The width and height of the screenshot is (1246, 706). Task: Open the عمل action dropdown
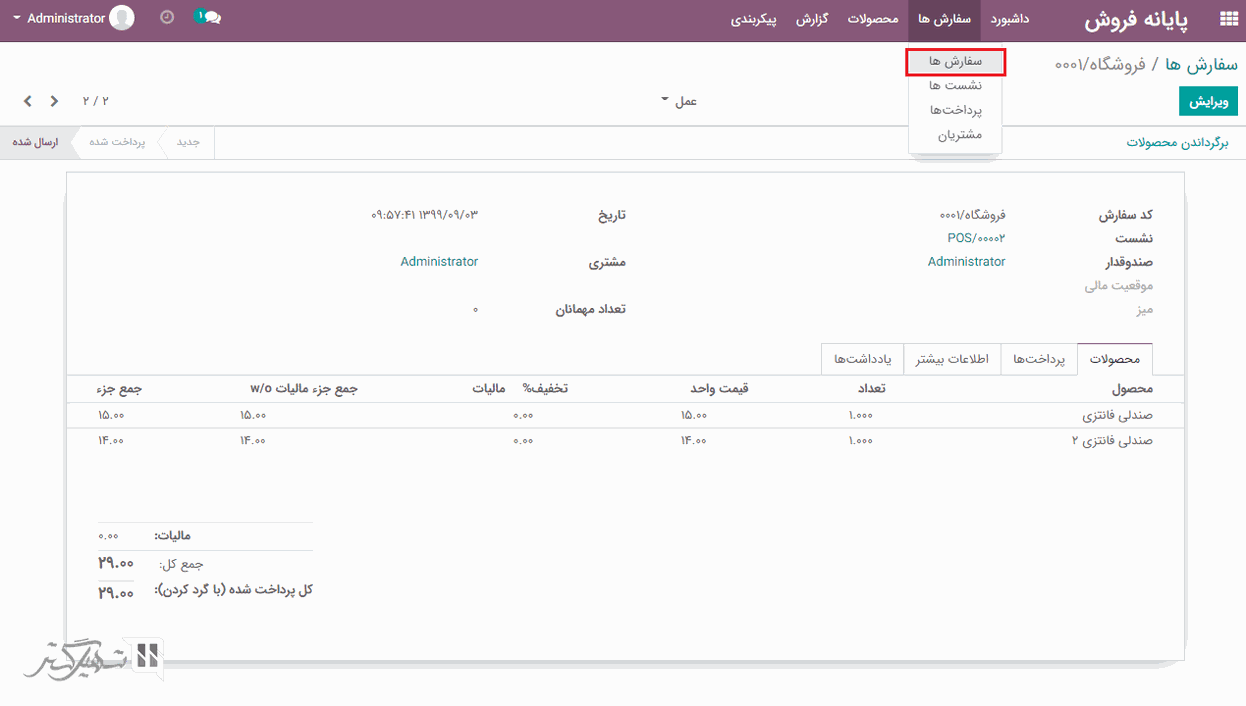[679, 101]
